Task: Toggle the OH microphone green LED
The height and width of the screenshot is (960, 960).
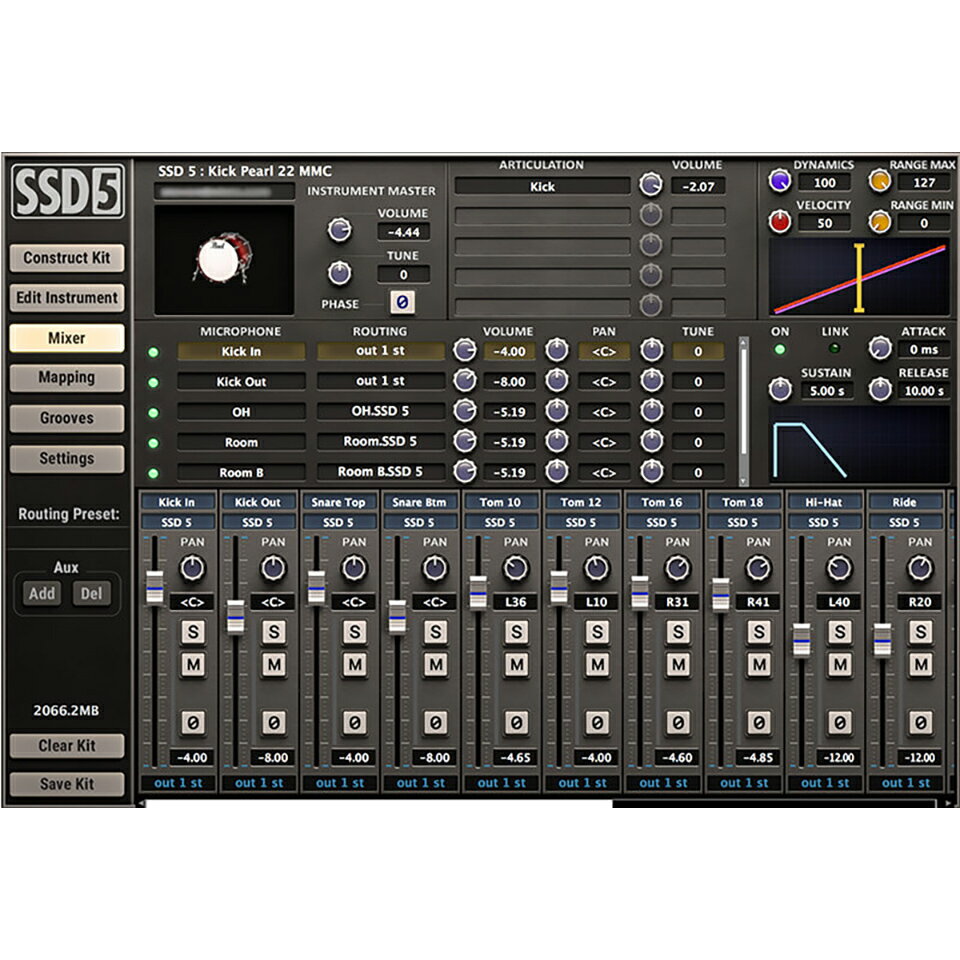Action: click(x=153, y=413)
